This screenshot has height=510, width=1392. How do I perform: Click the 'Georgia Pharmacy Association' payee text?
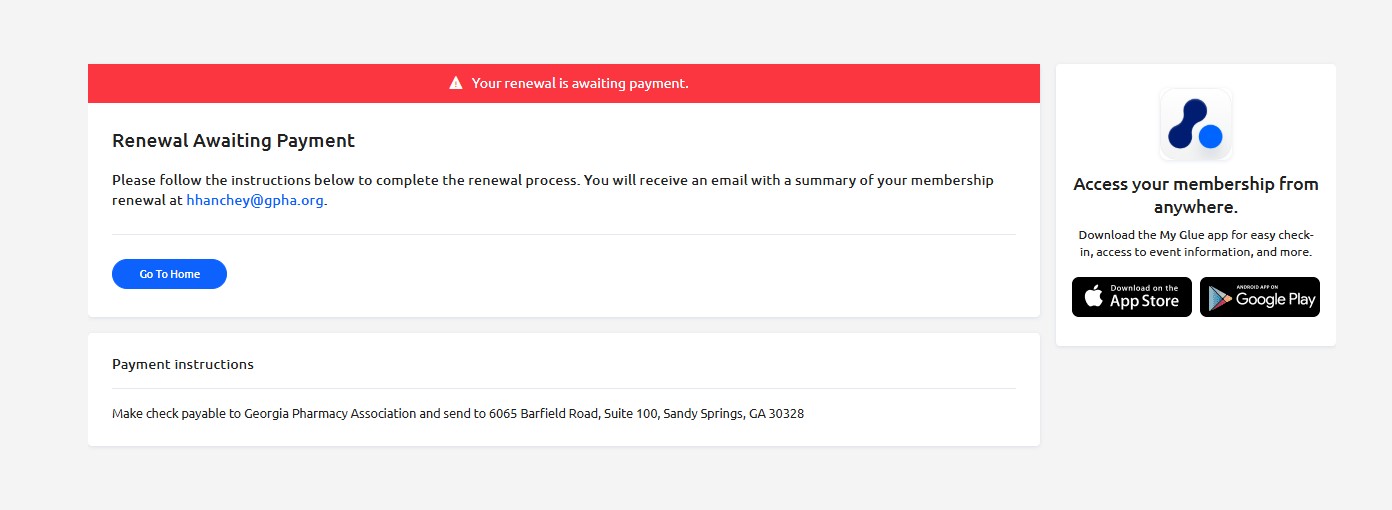click(x=330, y=413)
